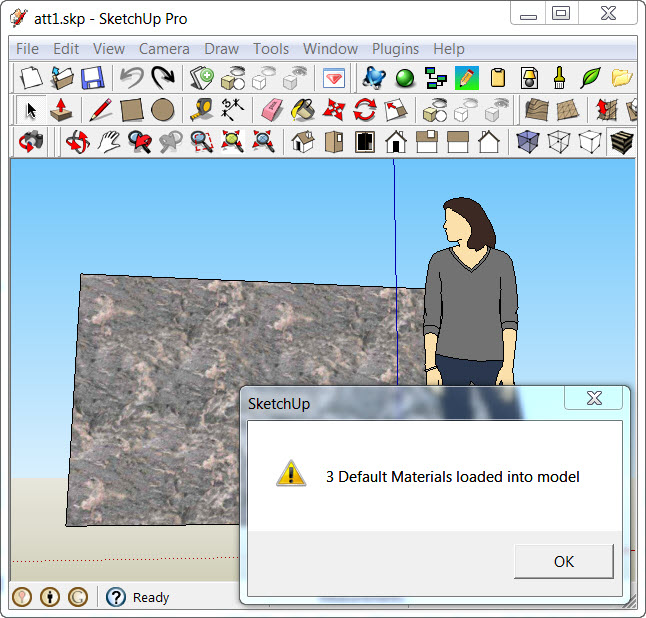Pick the Paint Bucket tool
This screenshot has width=646, height=618.
[x=302, y=110]
